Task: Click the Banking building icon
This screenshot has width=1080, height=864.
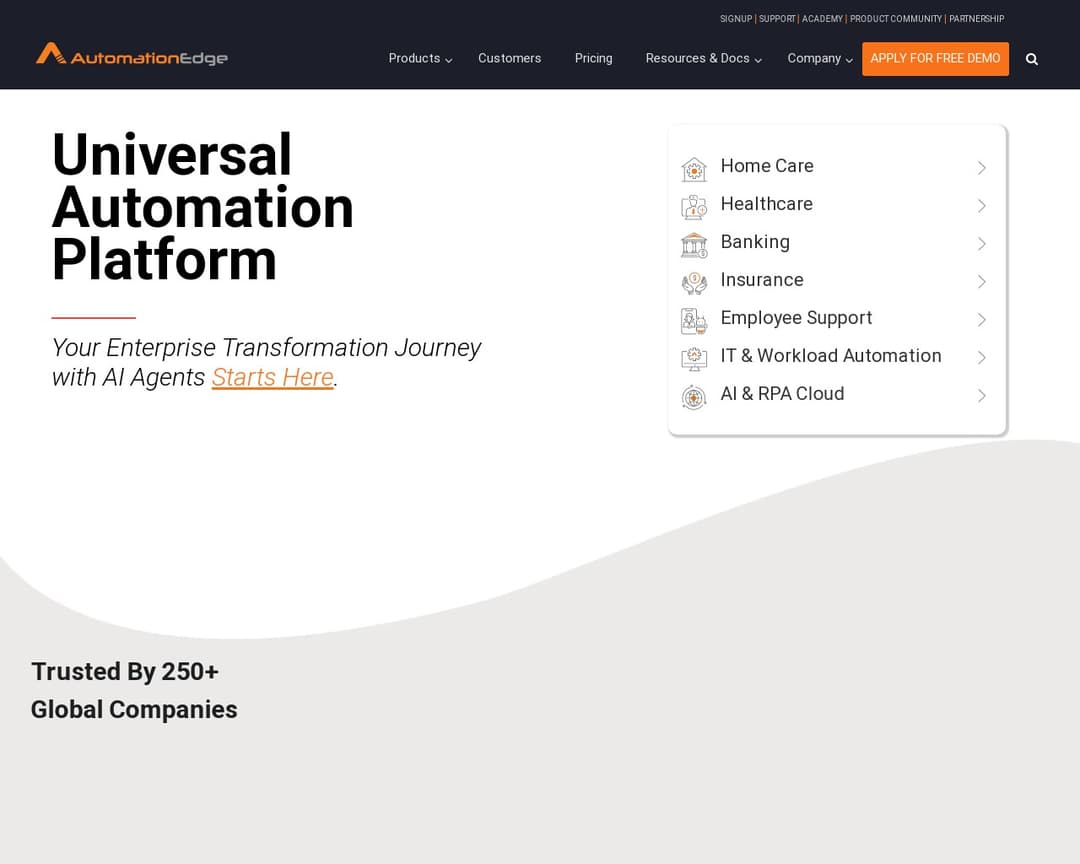Action: click(694, 243)
